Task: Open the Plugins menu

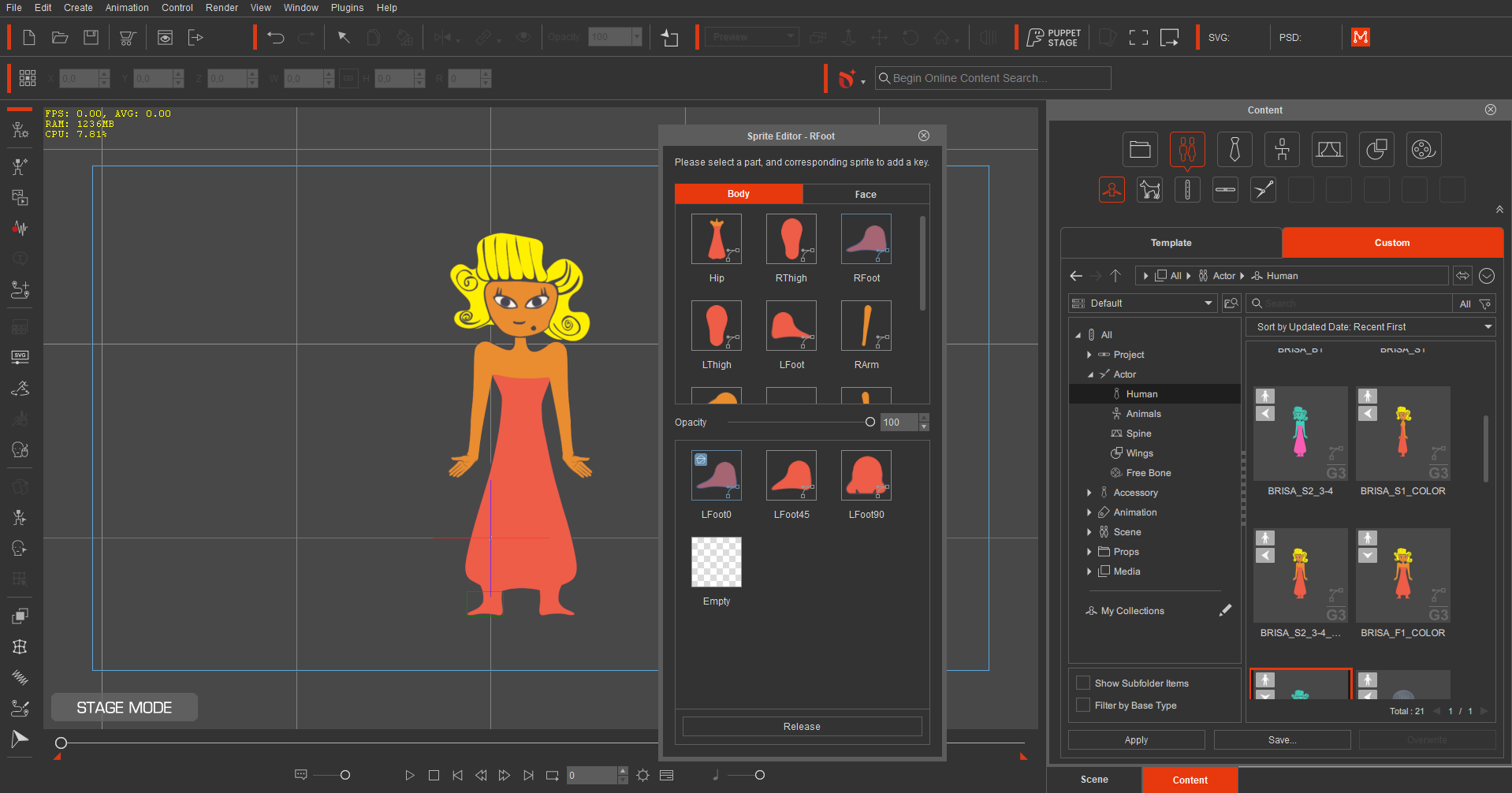Action: (347, 7)
